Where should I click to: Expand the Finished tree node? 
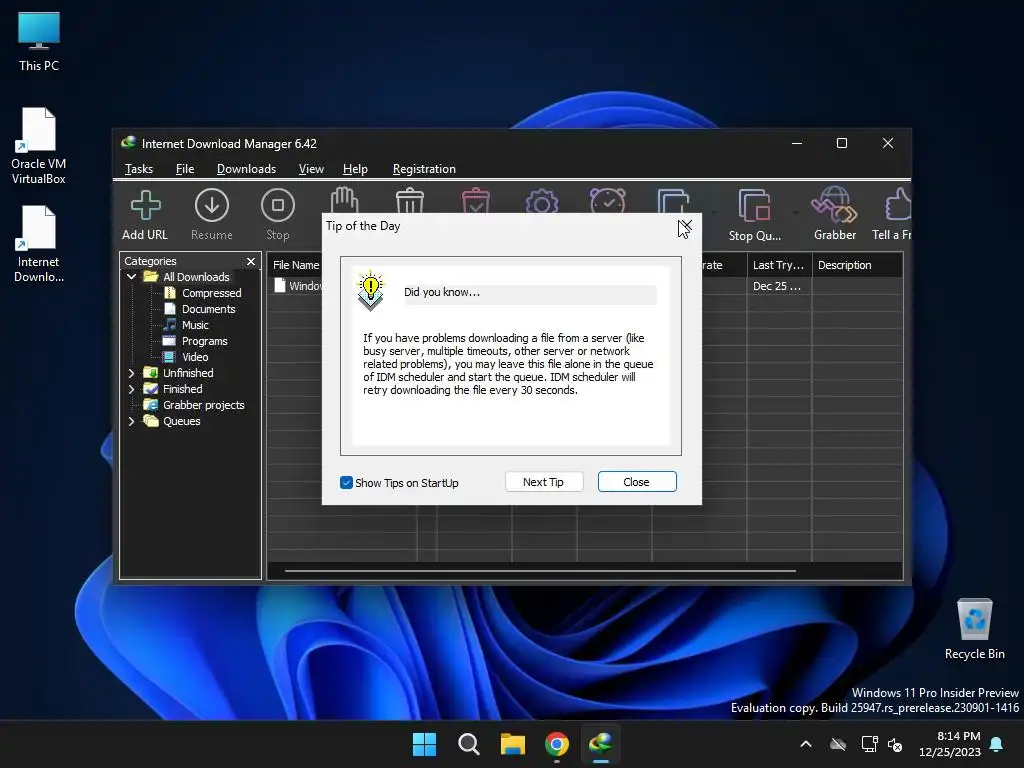click(x=131, y=389)
